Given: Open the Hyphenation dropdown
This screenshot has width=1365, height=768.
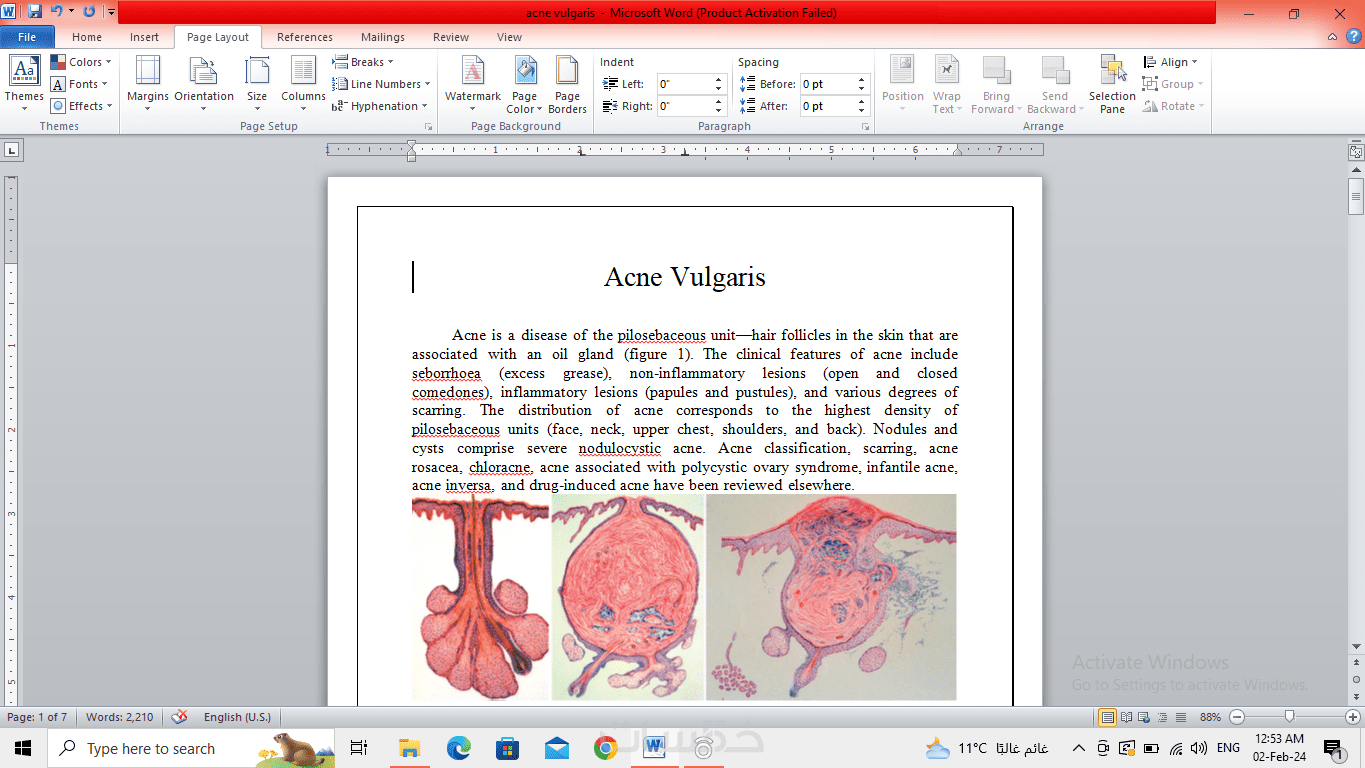Looking at the screenshot, I should (380, 106).
